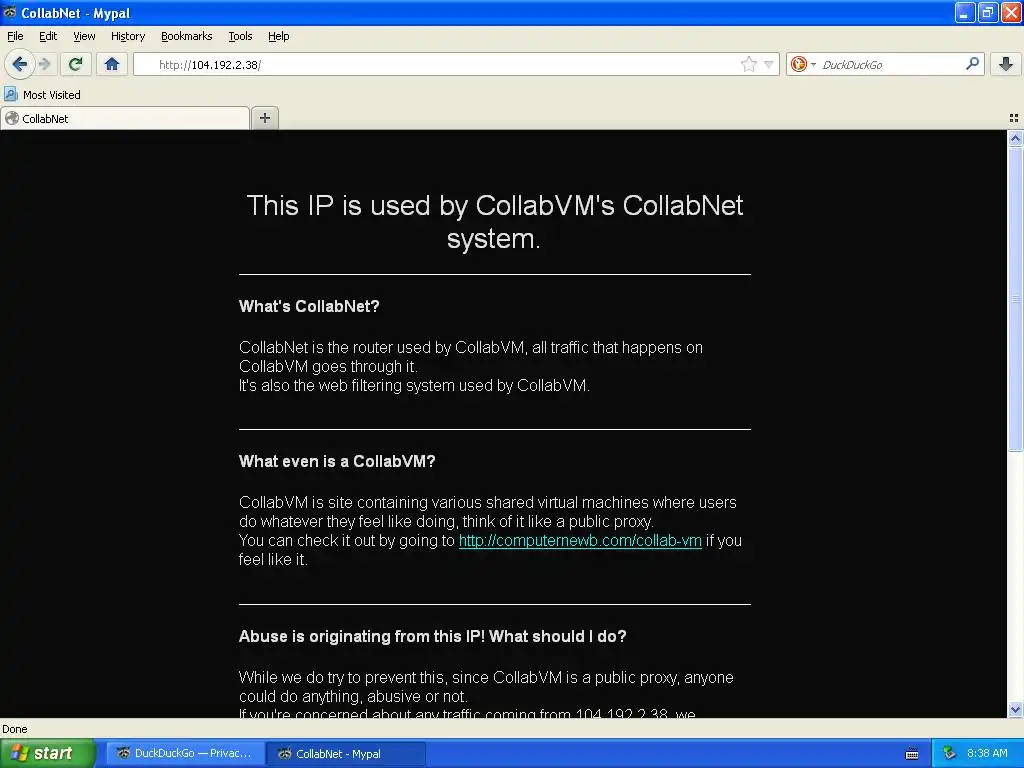Click the search magnifier icon
Screen dimensions: 1024x768
[x=972, y=63]
